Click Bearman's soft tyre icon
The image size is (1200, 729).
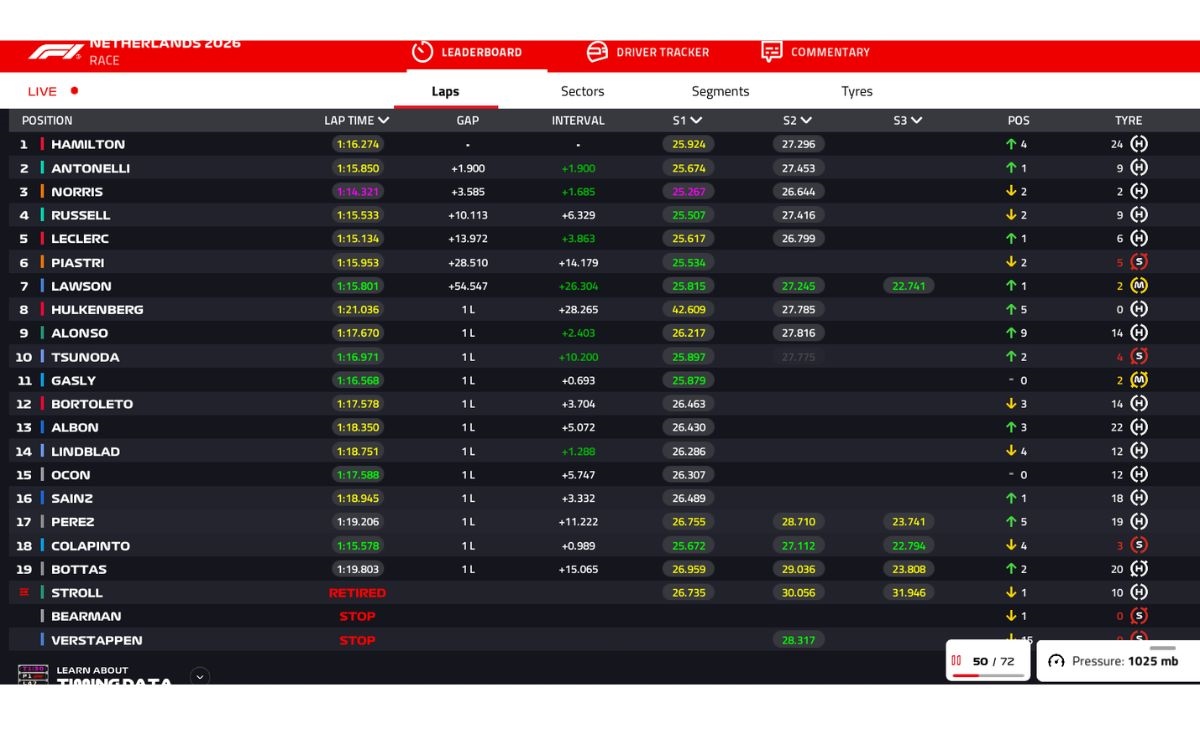coord(1138,616)
